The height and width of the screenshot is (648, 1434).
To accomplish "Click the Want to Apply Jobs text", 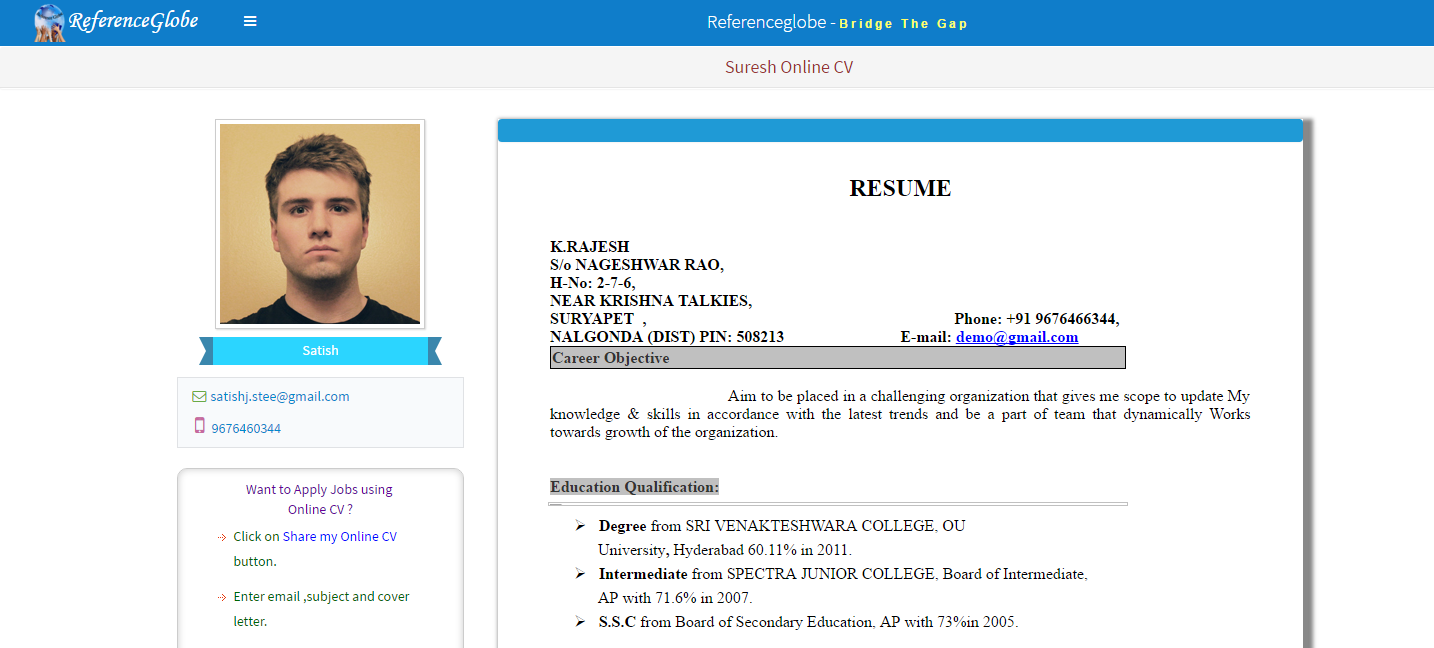I will [x=319, y=499].
